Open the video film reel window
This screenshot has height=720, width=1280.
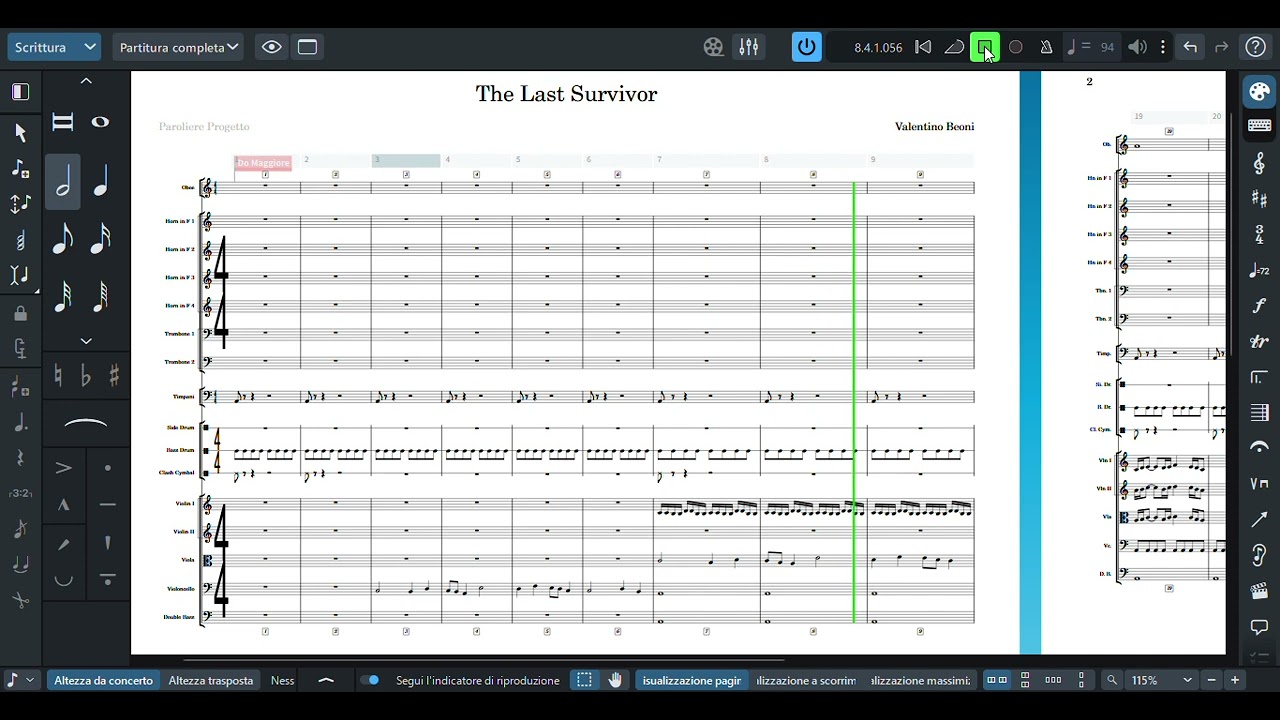(713, 47)
